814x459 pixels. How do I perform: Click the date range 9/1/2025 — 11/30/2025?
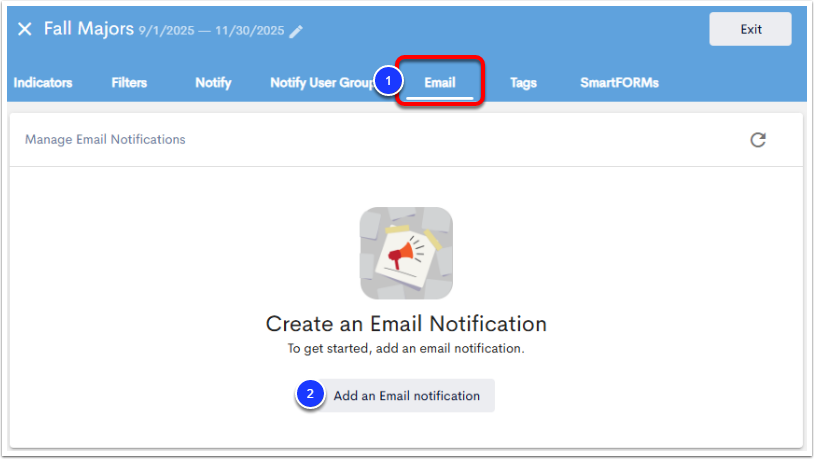click(211, 31)
